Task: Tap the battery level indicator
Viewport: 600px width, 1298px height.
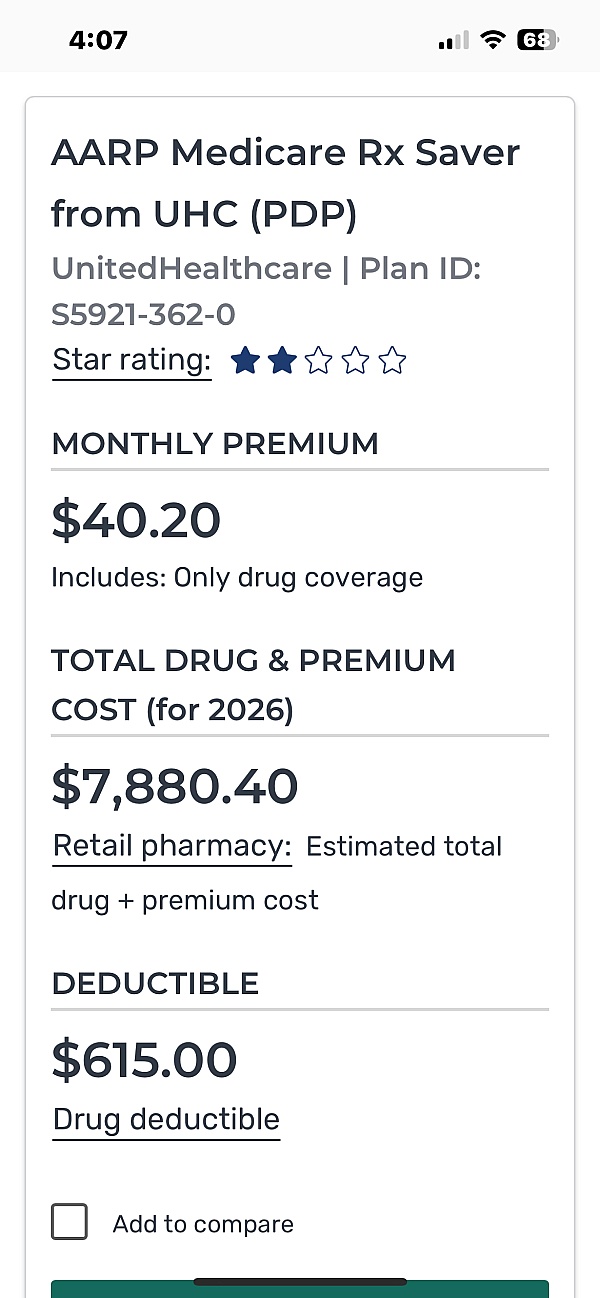Action: 537,40
